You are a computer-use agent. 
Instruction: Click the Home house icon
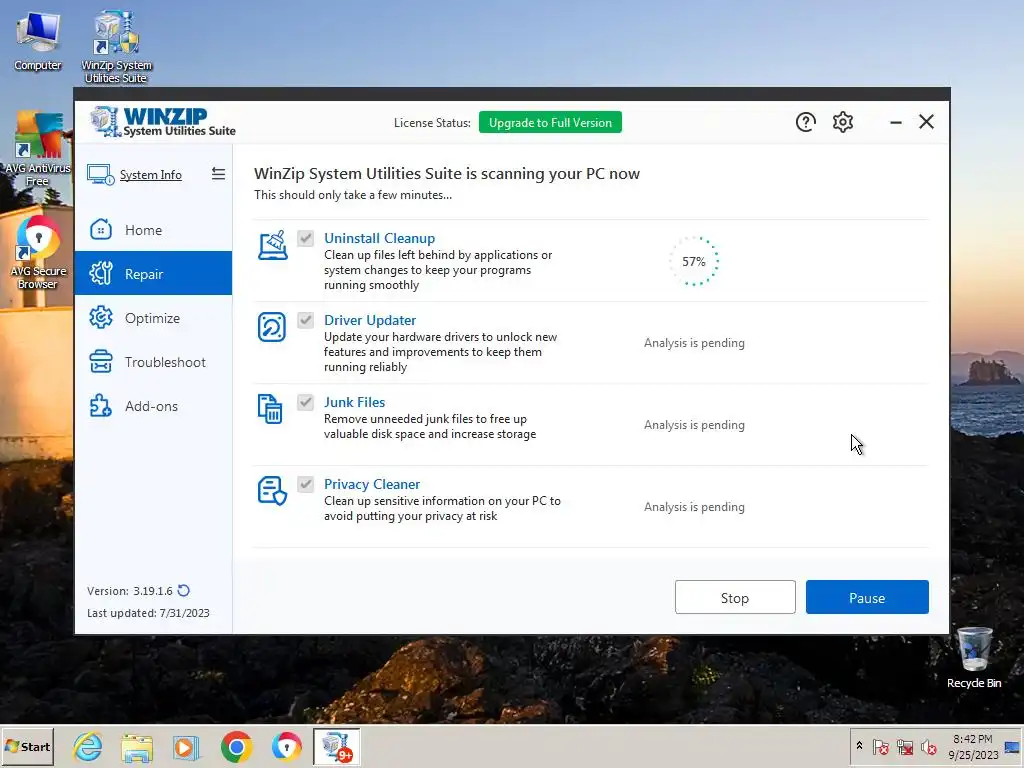101,230
